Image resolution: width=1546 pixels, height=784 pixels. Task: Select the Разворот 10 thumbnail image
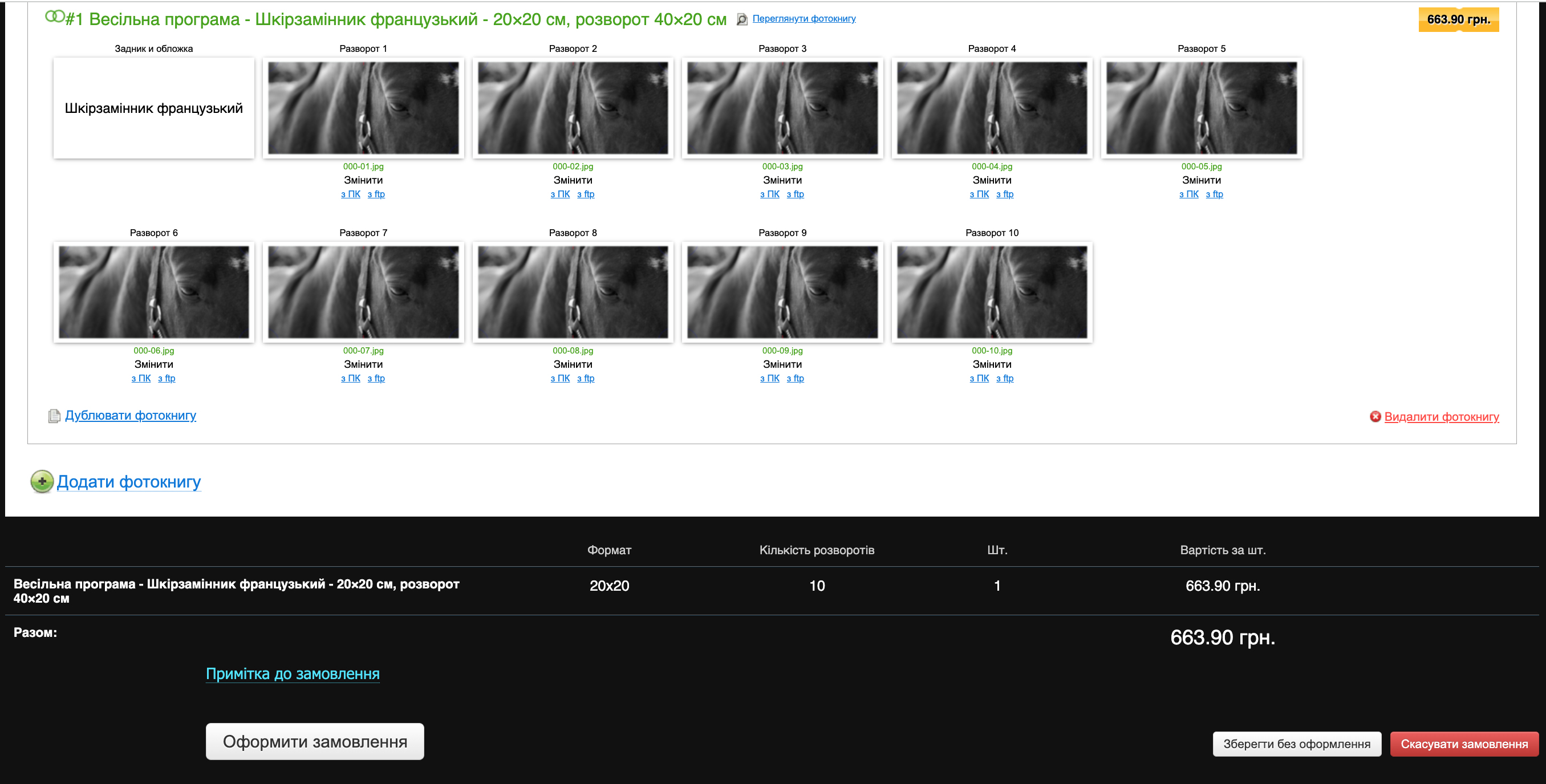(x=992, y=292)
